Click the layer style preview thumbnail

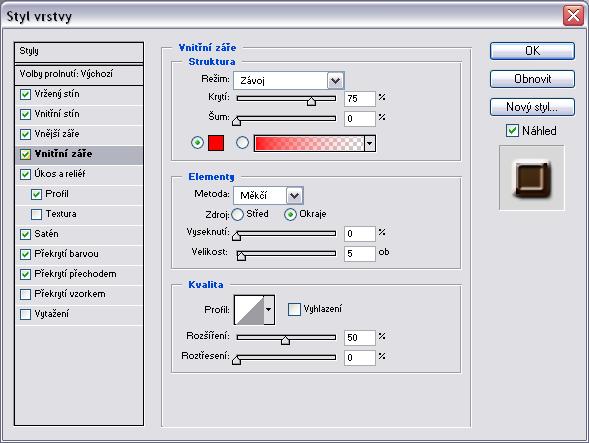coord(532,178)
